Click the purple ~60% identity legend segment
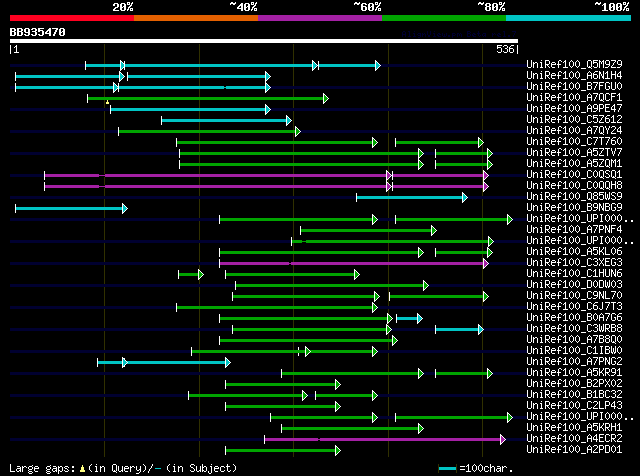The height and width of the screenshot is (476, 640). pos(320,18)
